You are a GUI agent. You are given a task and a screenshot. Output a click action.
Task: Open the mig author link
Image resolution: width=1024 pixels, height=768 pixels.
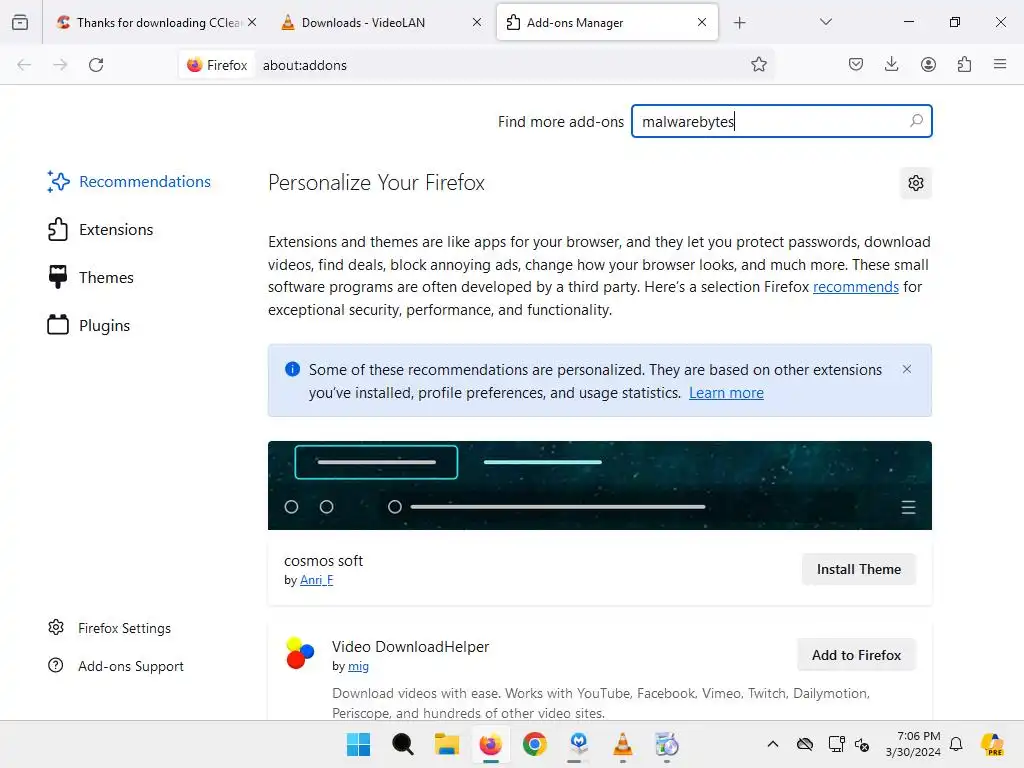pyautogui.click(x=358, y=666)
